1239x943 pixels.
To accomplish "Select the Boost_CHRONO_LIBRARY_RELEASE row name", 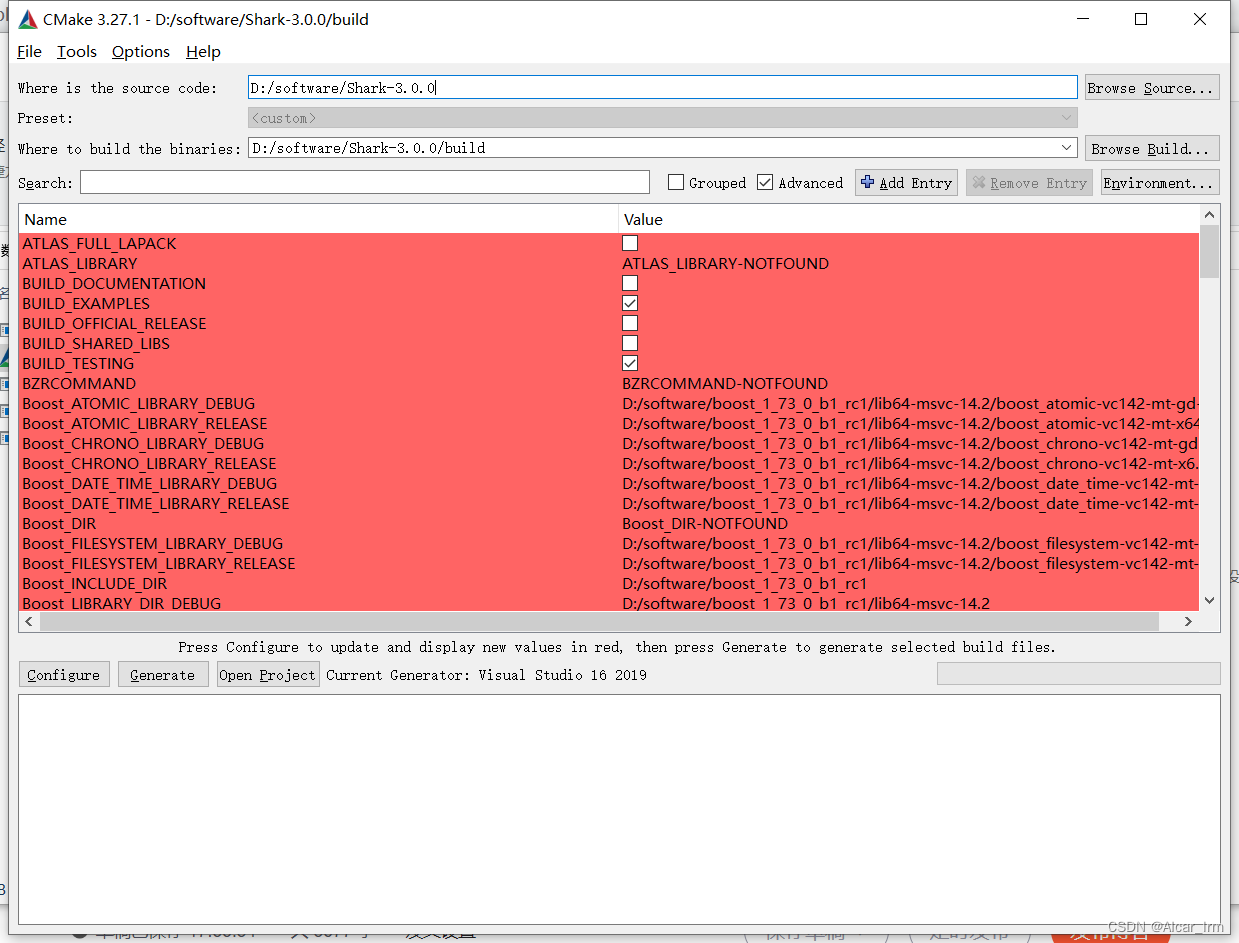I will [149, 463].
